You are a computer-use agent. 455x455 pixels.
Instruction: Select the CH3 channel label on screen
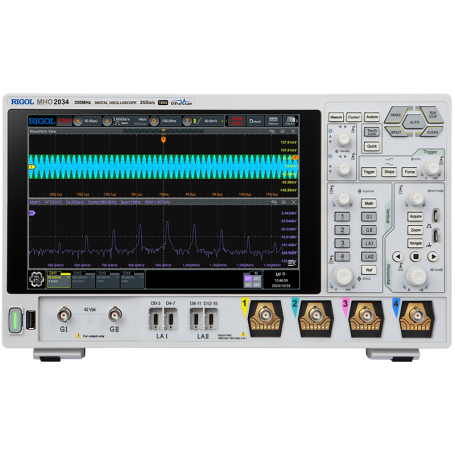click(108, 279)
